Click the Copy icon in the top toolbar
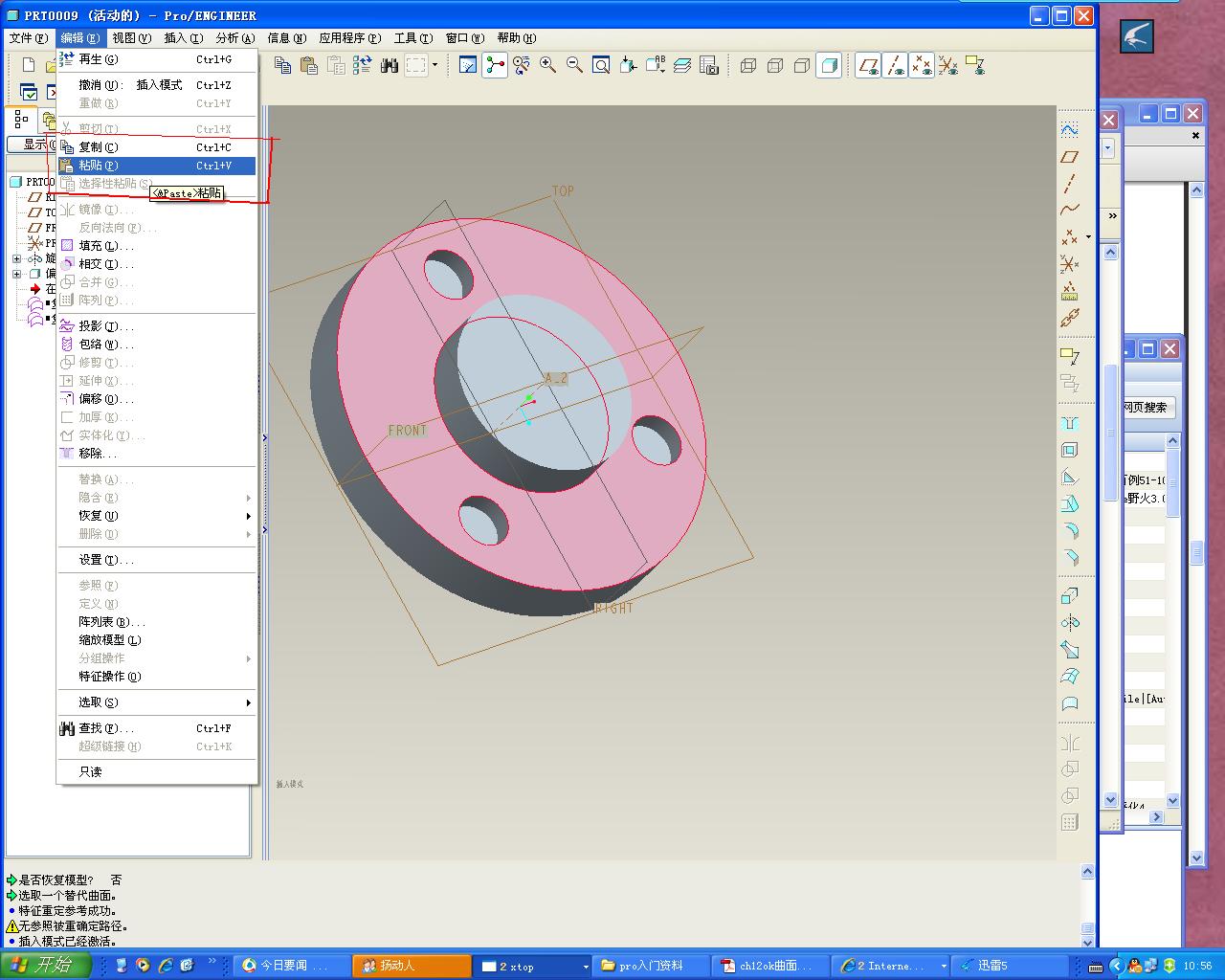 [x=282, y=65]
